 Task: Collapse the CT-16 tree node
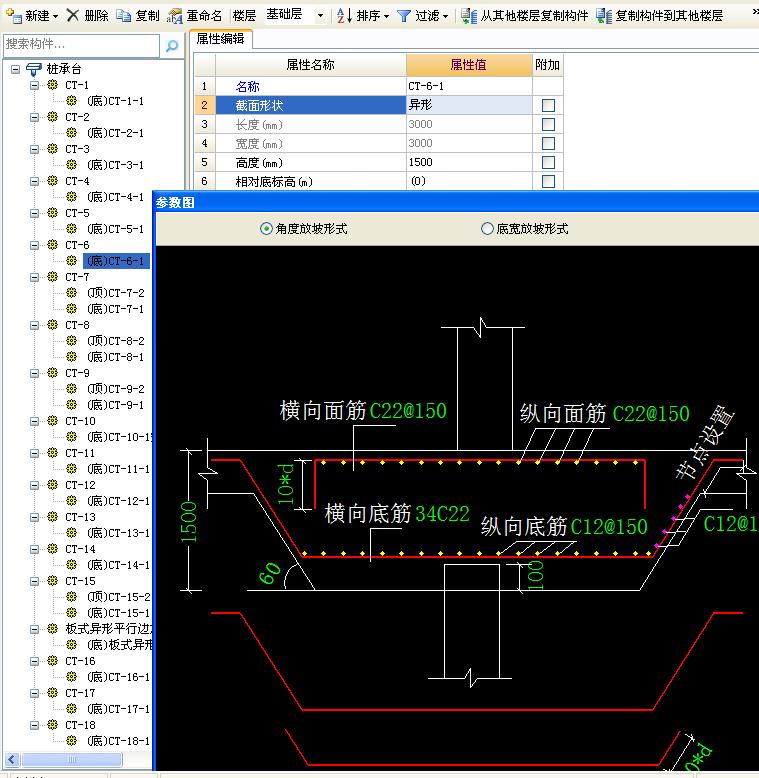(x=34, y=661)
